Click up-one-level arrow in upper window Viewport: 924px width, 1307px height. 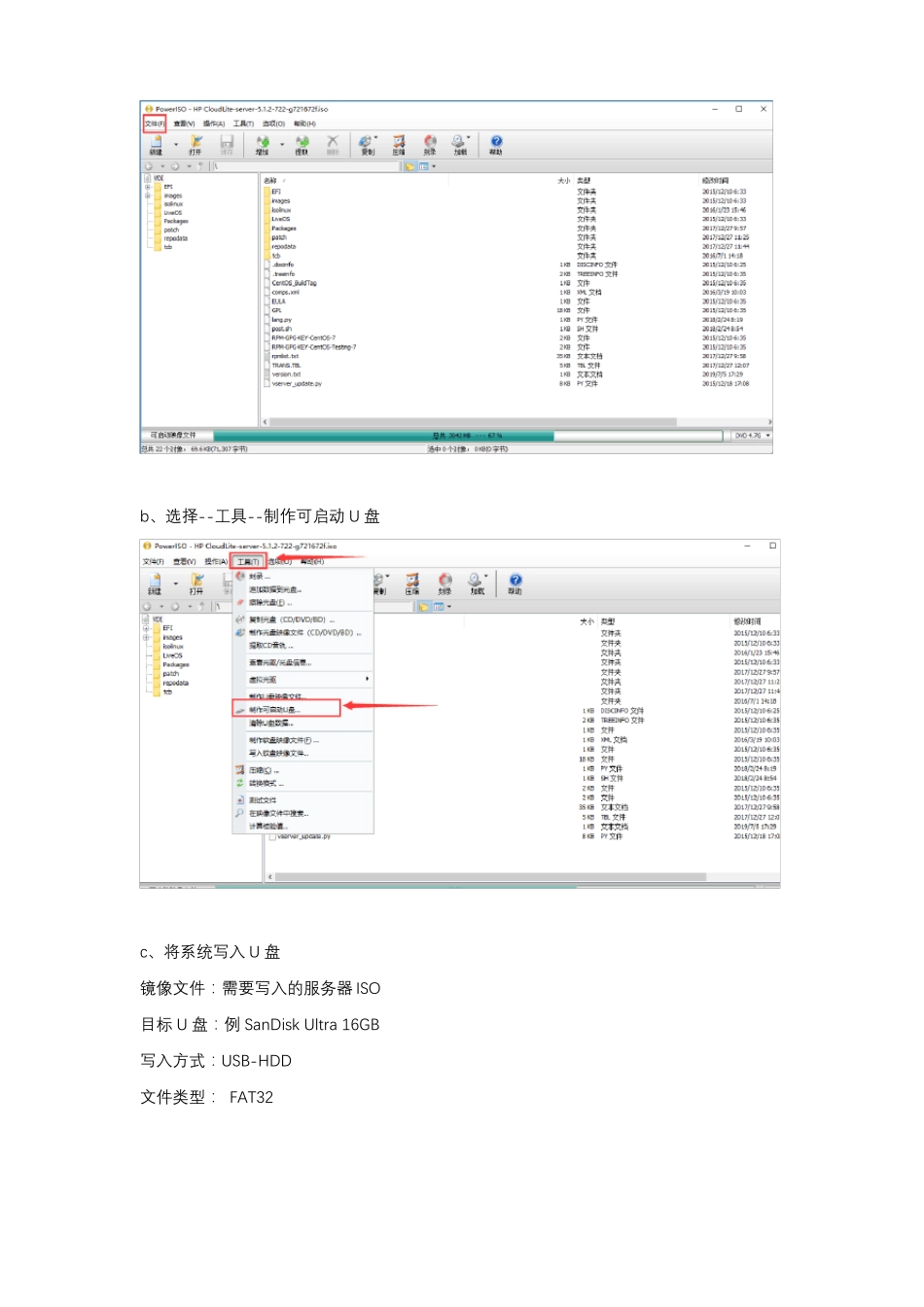[x=201, y=166]
